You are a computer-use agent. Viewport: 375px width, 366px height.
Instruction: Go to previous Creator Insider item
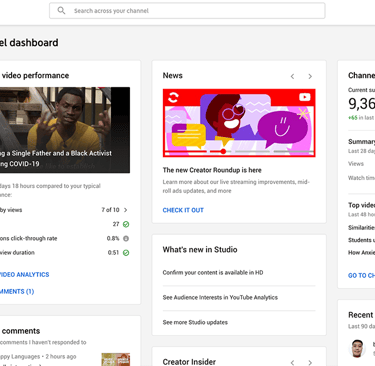click(292, 362)
